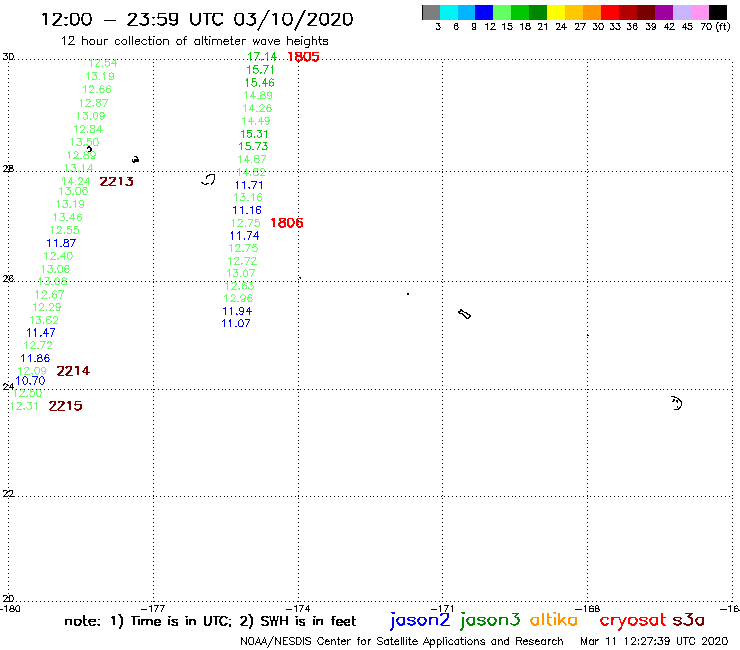Click the time stamp 2214

pos(73,371)
